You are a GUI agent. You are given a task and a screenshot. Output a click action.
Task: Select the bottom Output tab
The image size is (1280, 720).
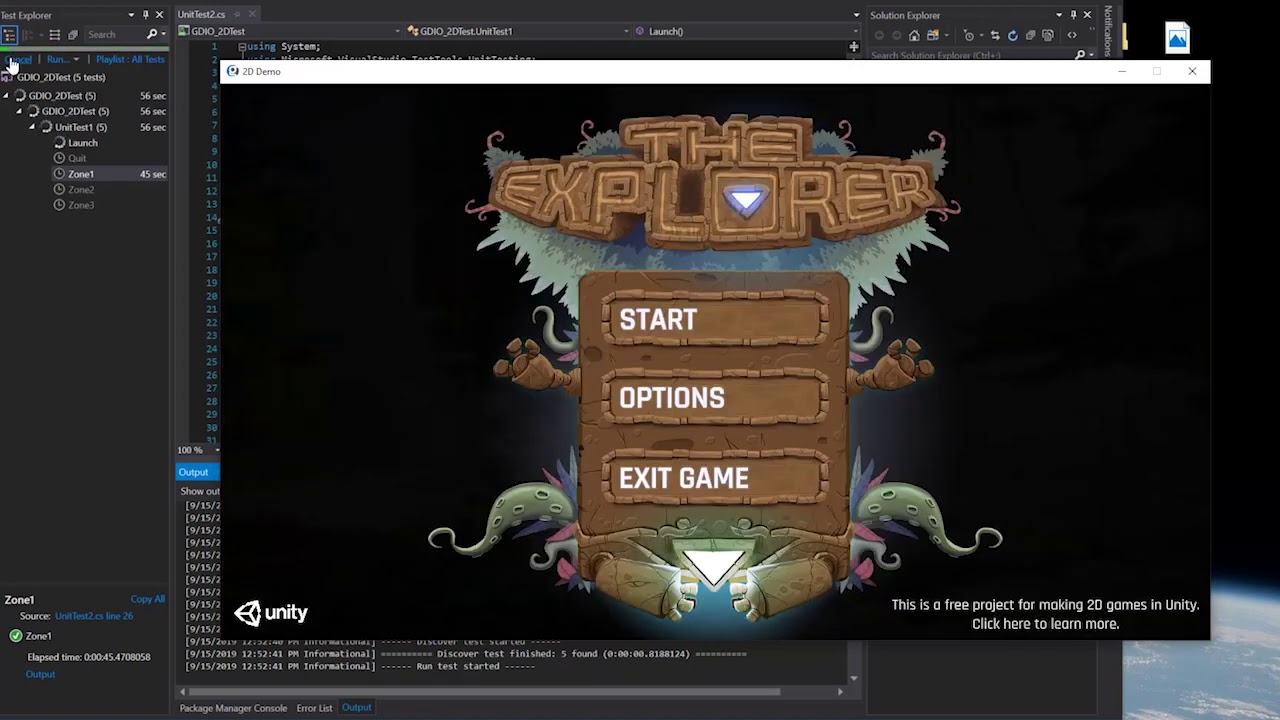pos(357,708)
